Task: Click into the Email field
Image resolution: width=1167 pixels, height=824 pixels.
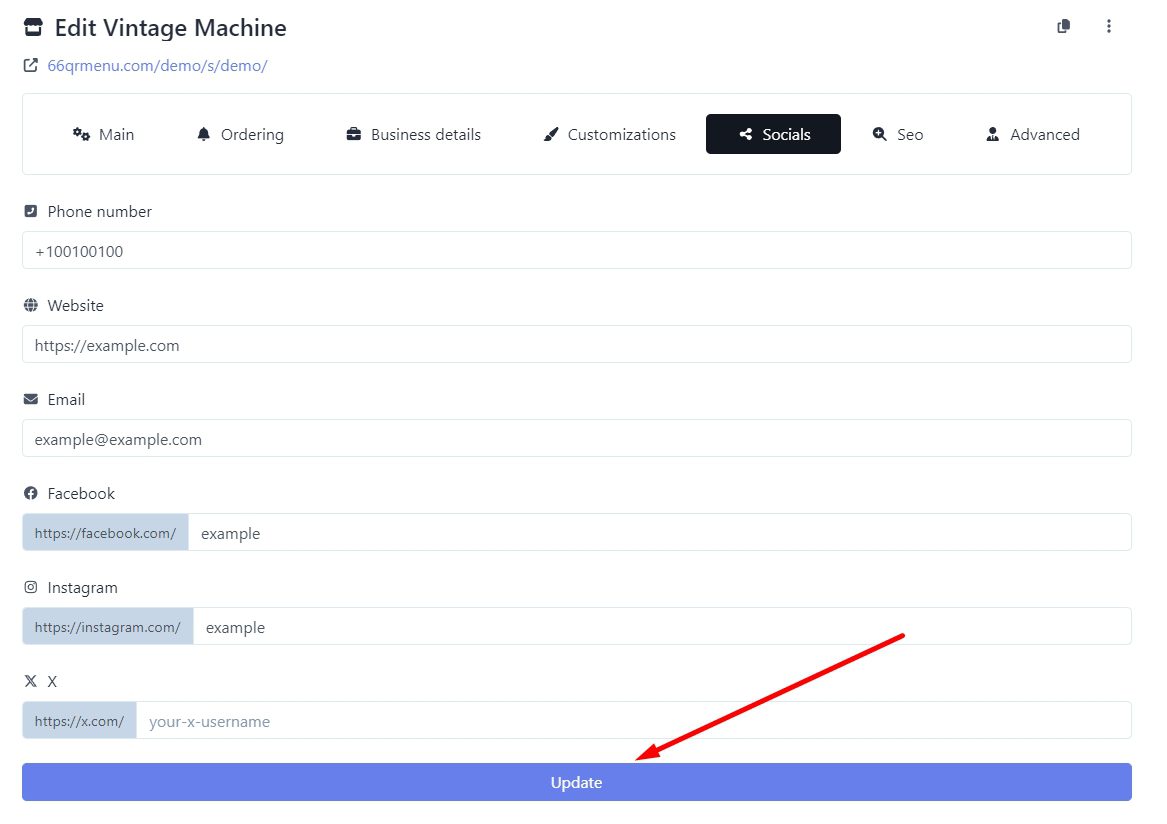Action: tap(577, 439)
